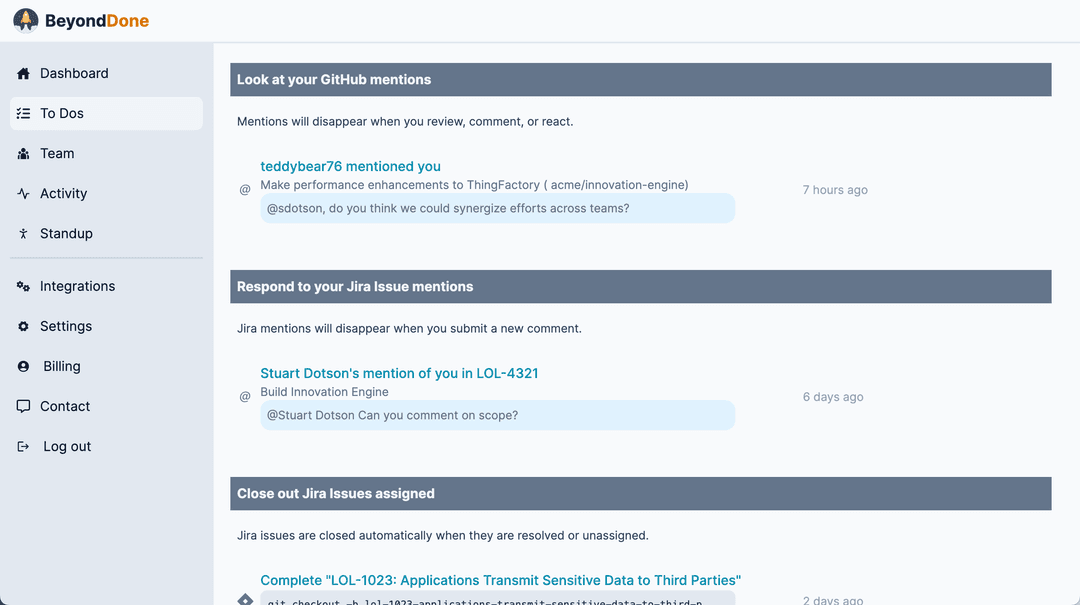This screenshot has height=605, width=1080.
Task: Click the Log out arrow icon
Action: [23, 447]
